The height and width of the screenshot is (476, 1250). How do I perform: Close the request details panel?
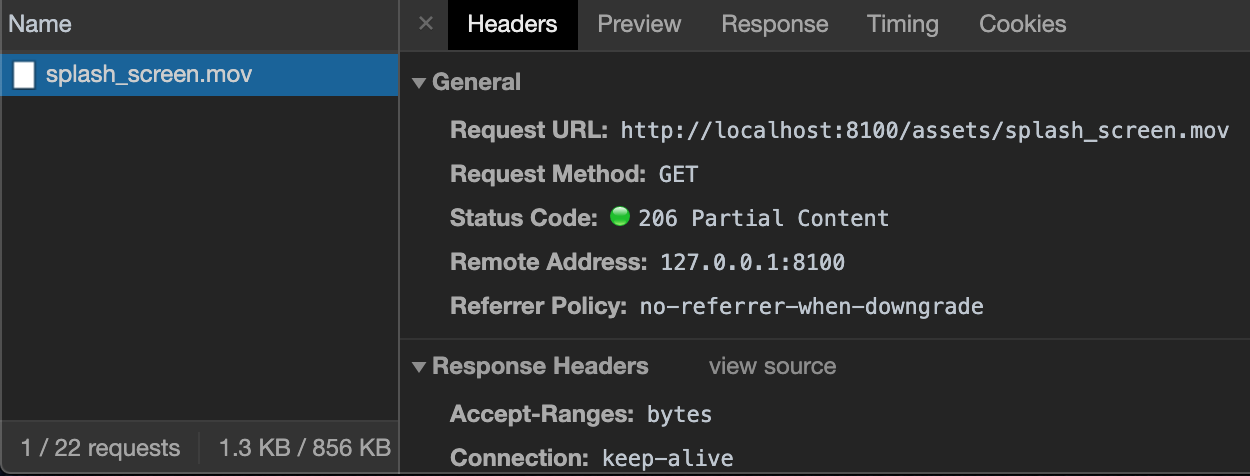[x=426, y=24]
